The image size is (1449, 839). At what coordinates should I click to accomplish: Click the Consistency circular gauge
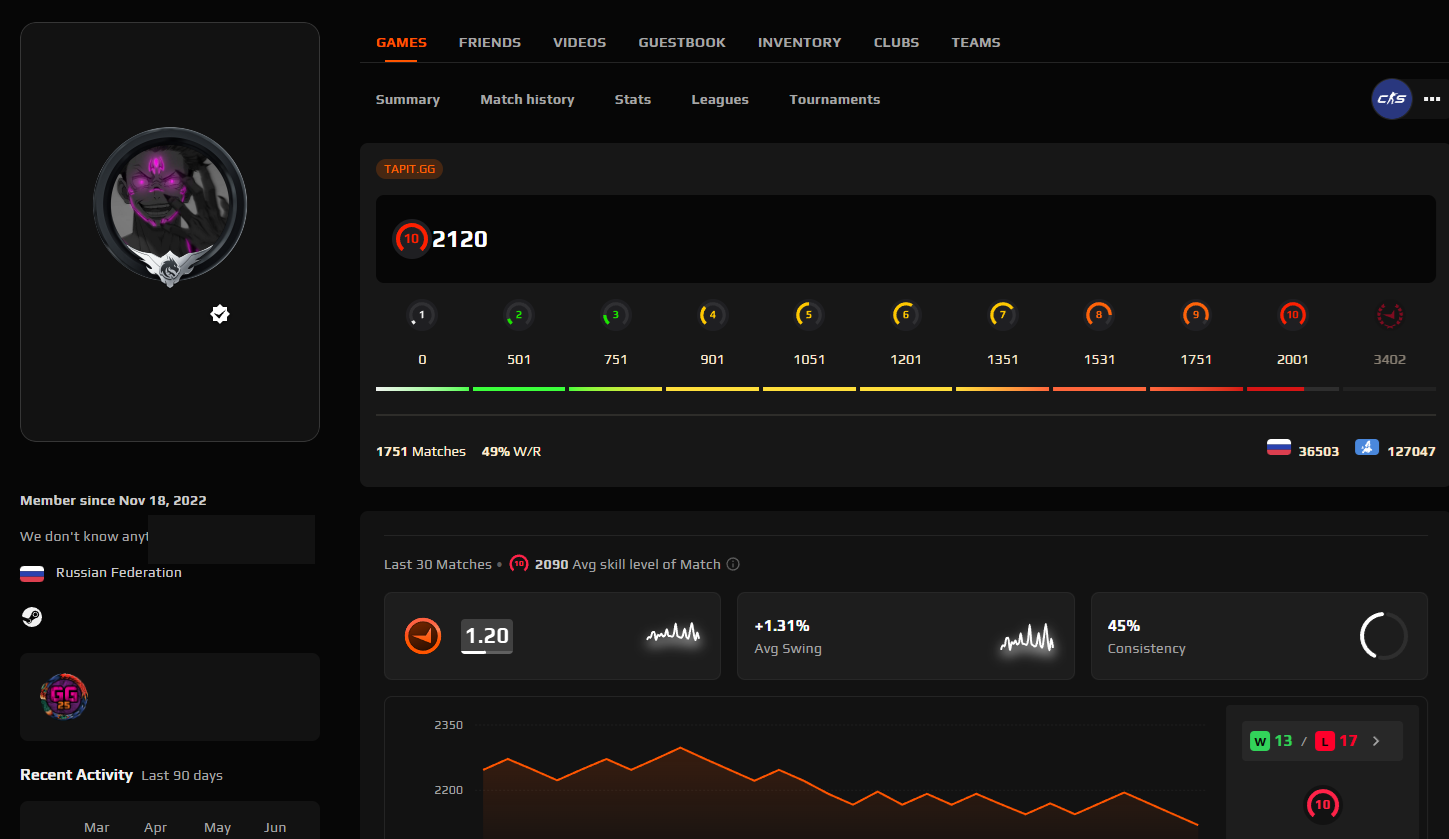(x=1384, y=636)
